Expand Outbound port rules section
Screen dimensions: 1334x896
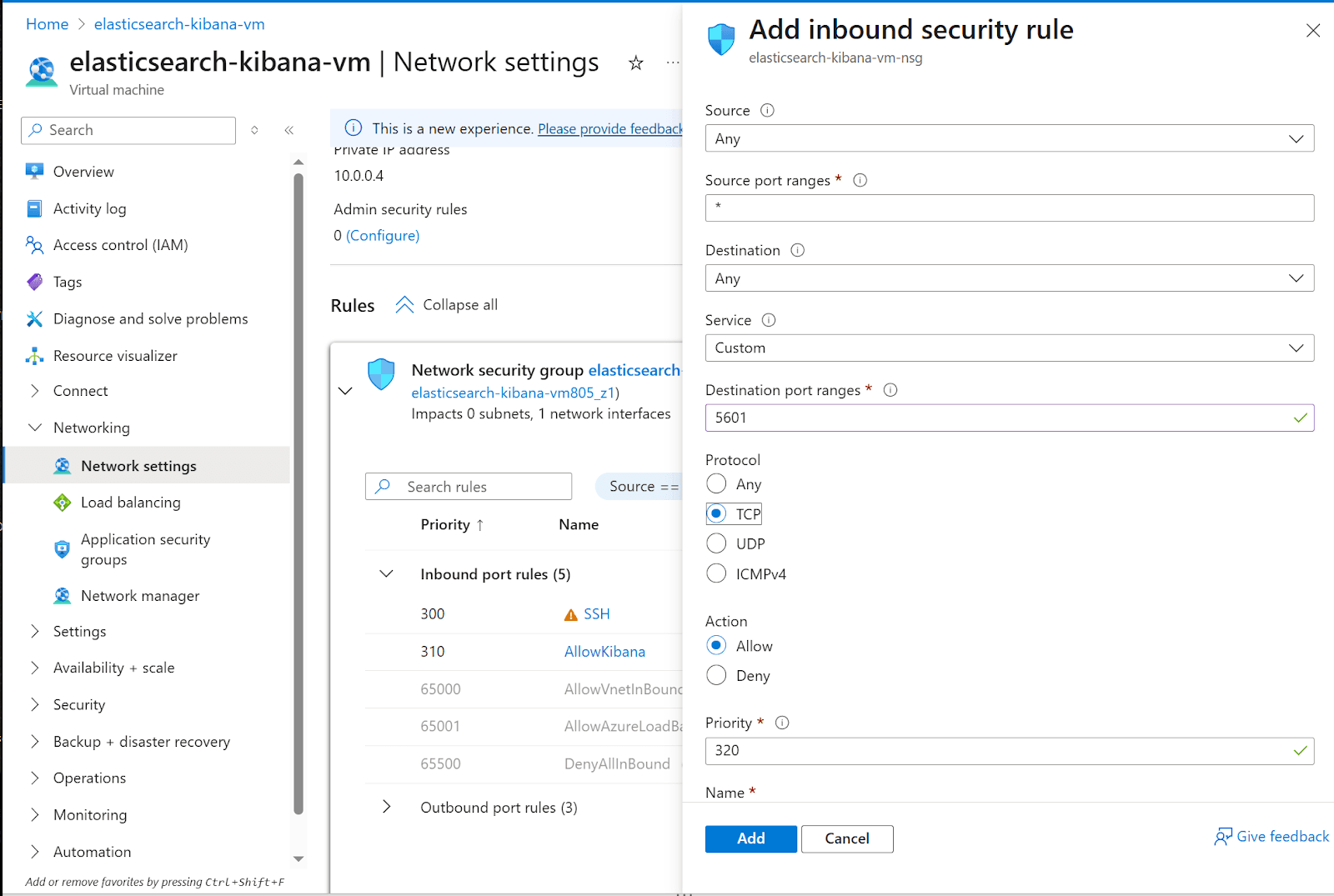[386, 807]
